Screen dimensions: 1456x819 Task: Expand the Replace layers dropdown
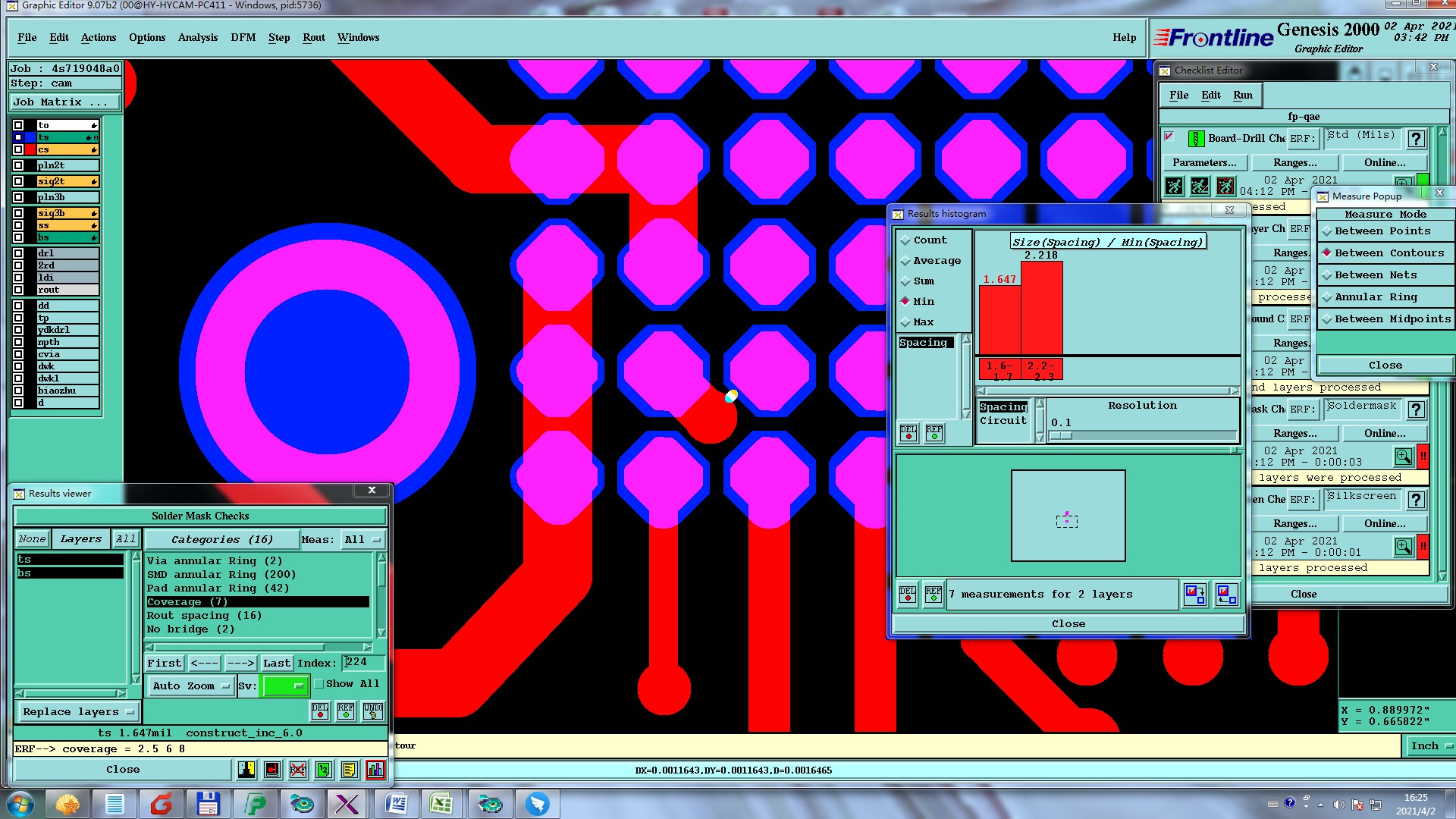point(77,712)
